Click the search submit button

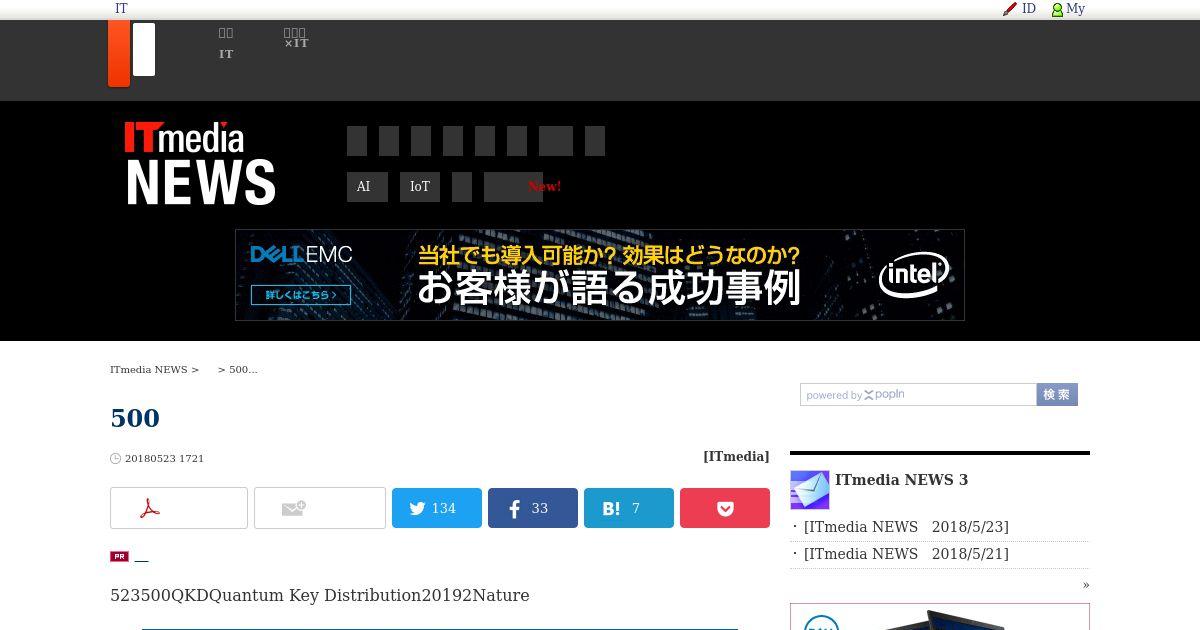[1057, 395]
